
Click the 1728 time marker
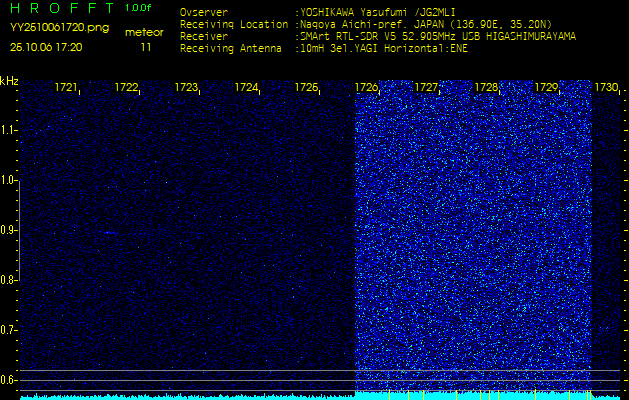point(486,87)
